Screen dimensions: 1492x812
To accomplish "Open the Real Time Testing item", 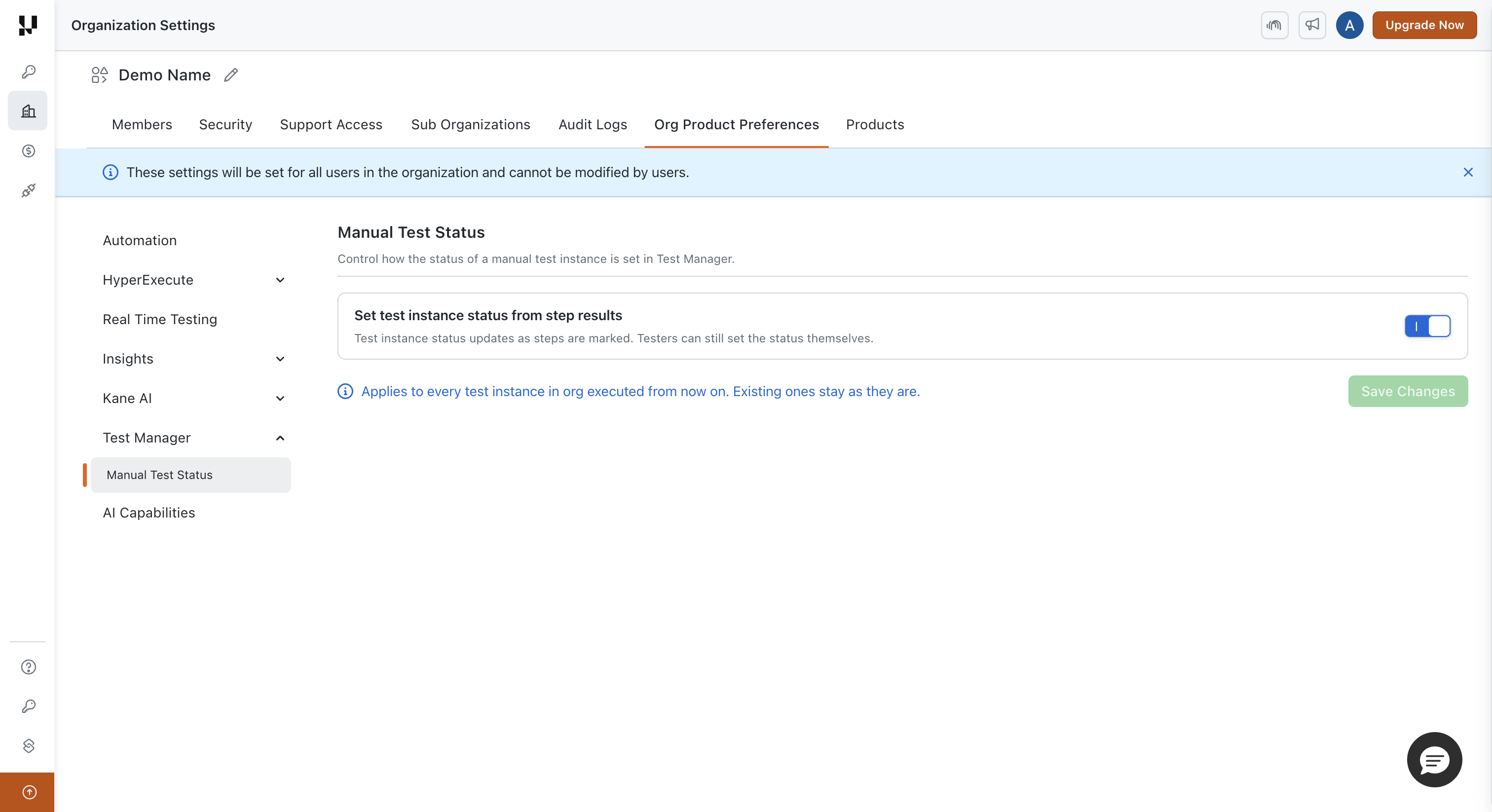I will point(160,320).
